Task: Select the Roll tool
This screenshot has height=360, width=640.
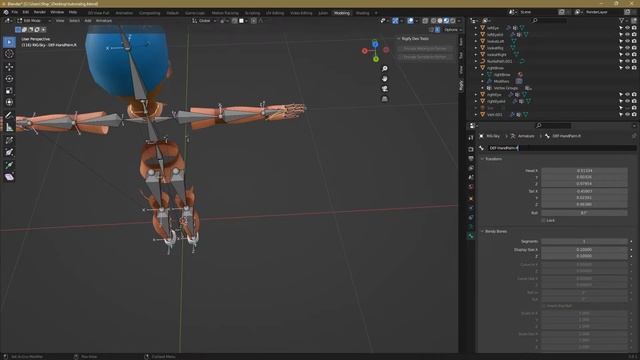Action: coord(9,140)
